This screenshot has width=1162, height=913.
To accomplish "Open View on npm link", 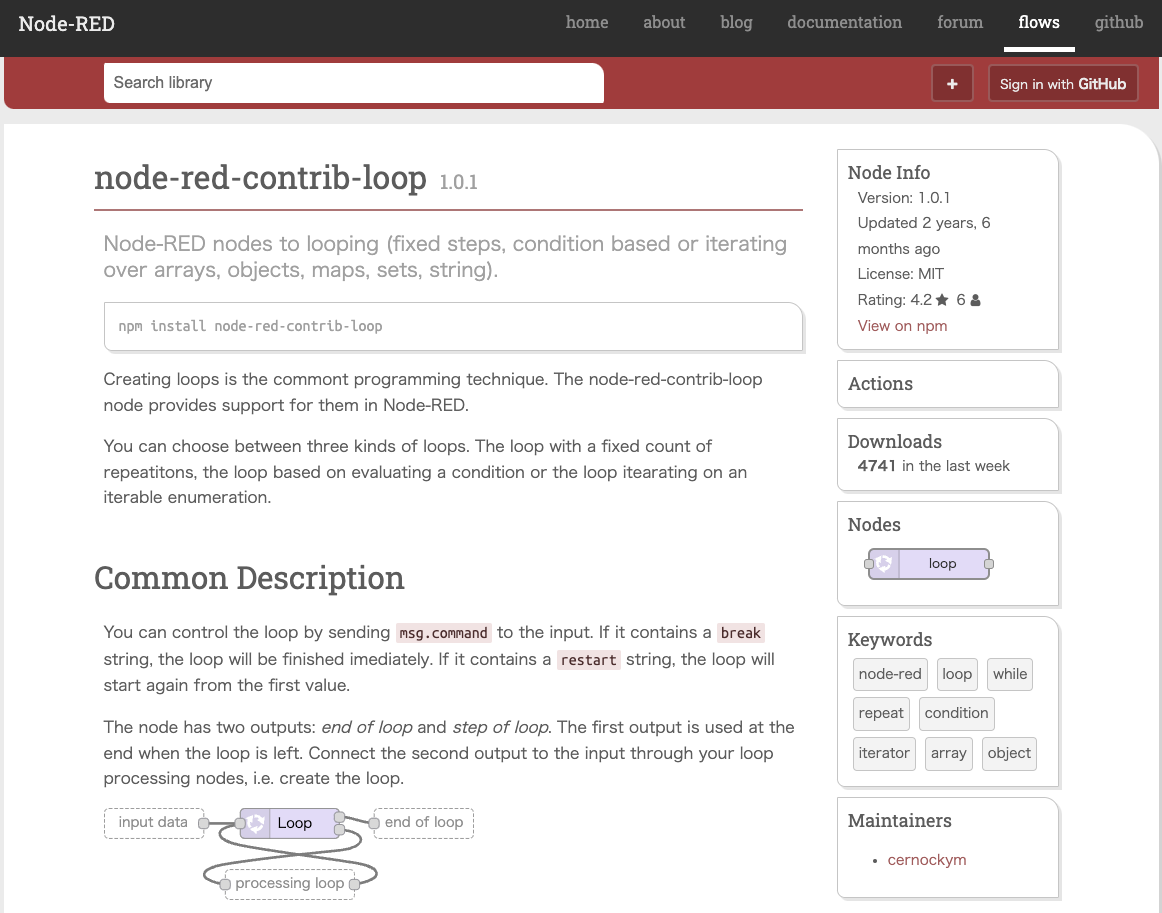I will 902,326.
